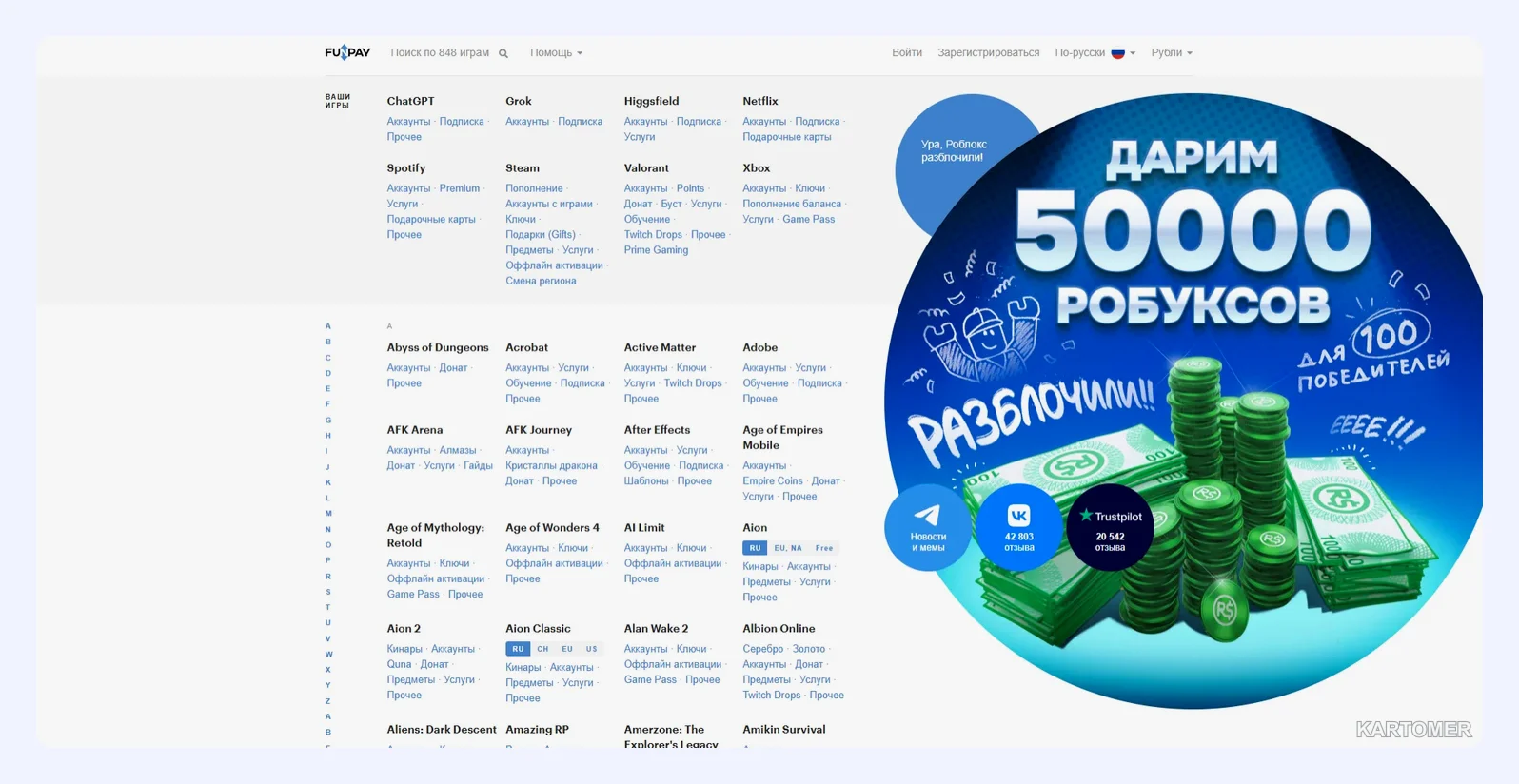Image resolution: width=1519 pixels, height=784 pixels.
Task: Focus the search by 848 games field
Action: (440, 53)
